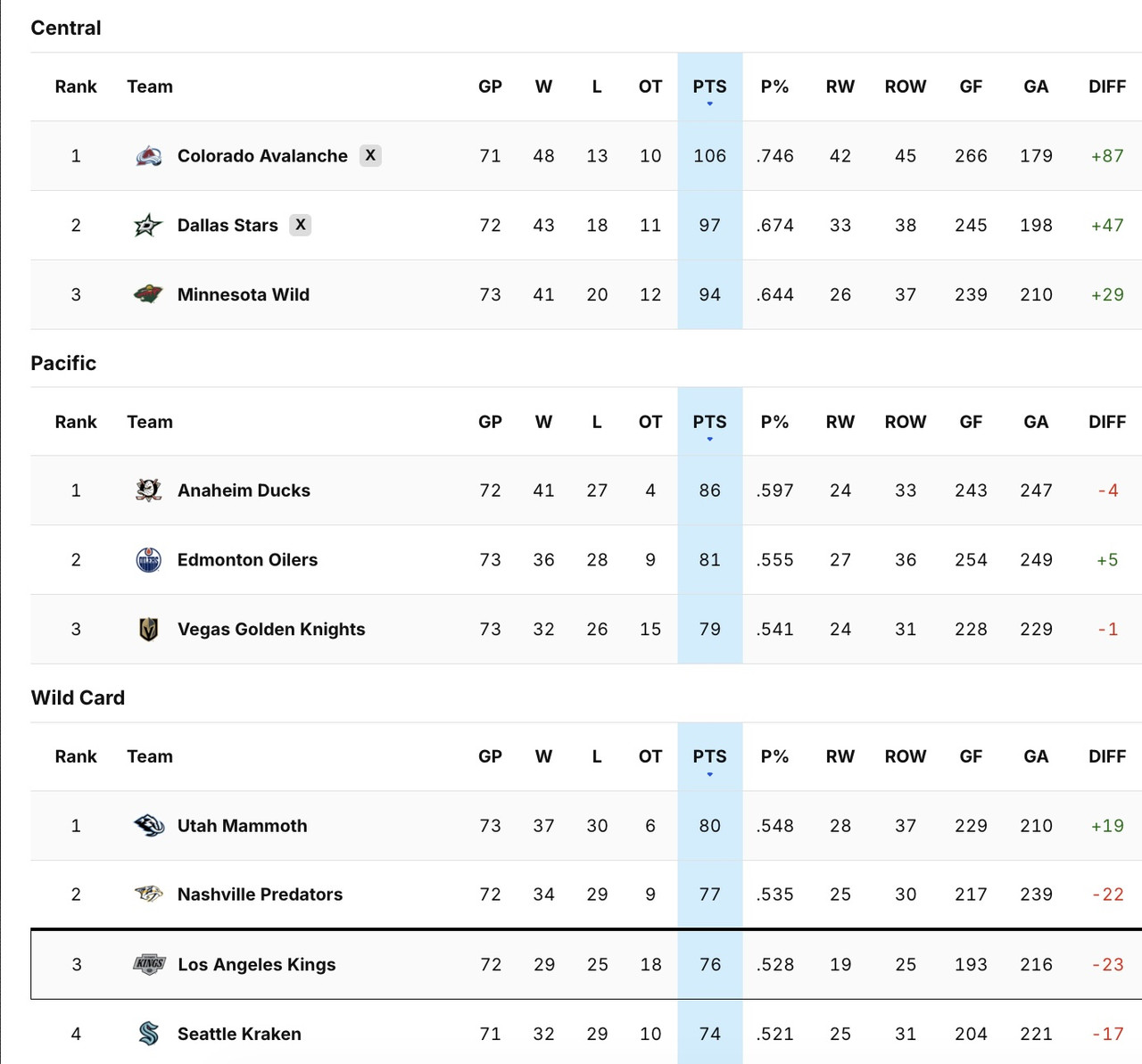Click the X badge beside Dallas Stars
This screenshot has height=1064, width=1142.
[x=301, y=225]
